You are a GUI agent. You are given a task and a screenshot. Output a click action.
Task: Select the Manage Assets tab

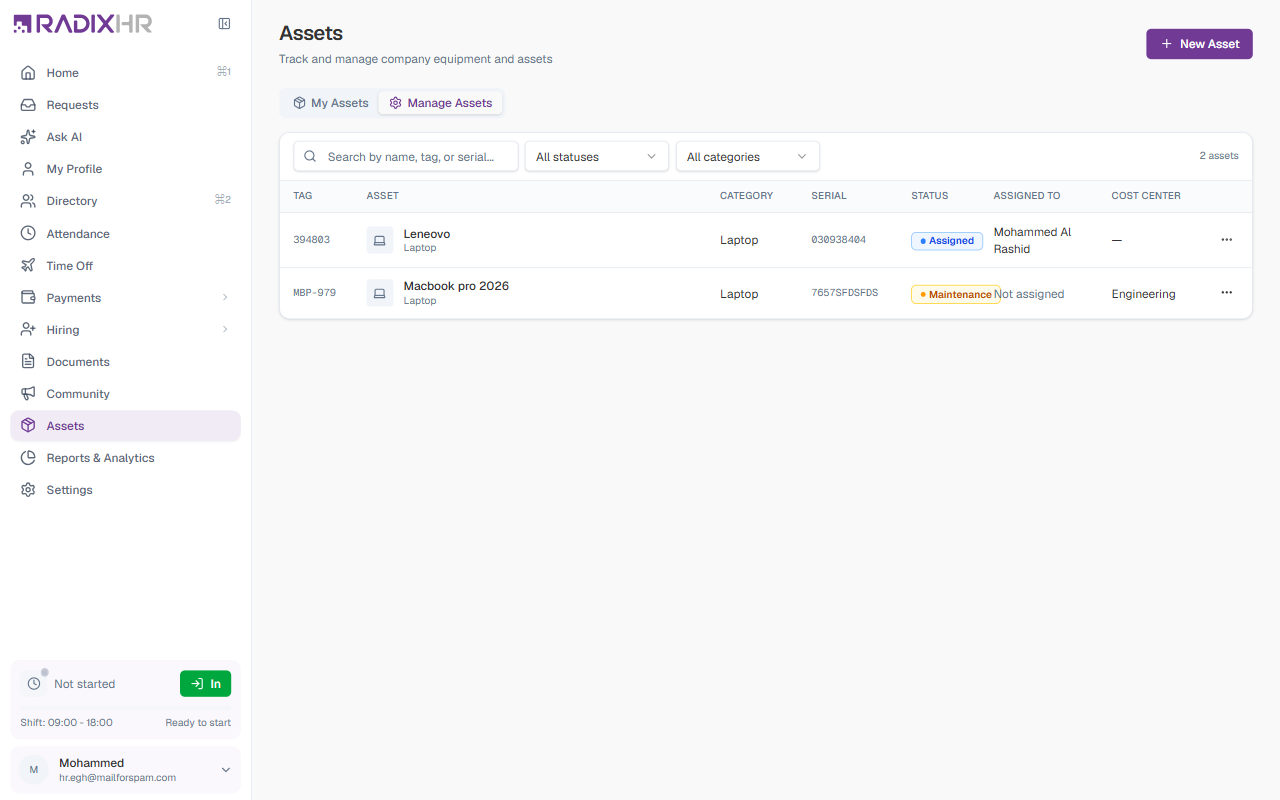pos(441,103)
